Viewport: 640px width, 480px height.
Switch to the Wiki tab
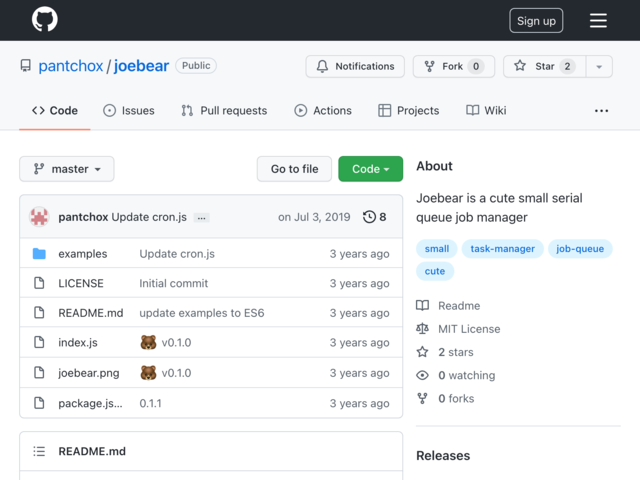[486, 111]
